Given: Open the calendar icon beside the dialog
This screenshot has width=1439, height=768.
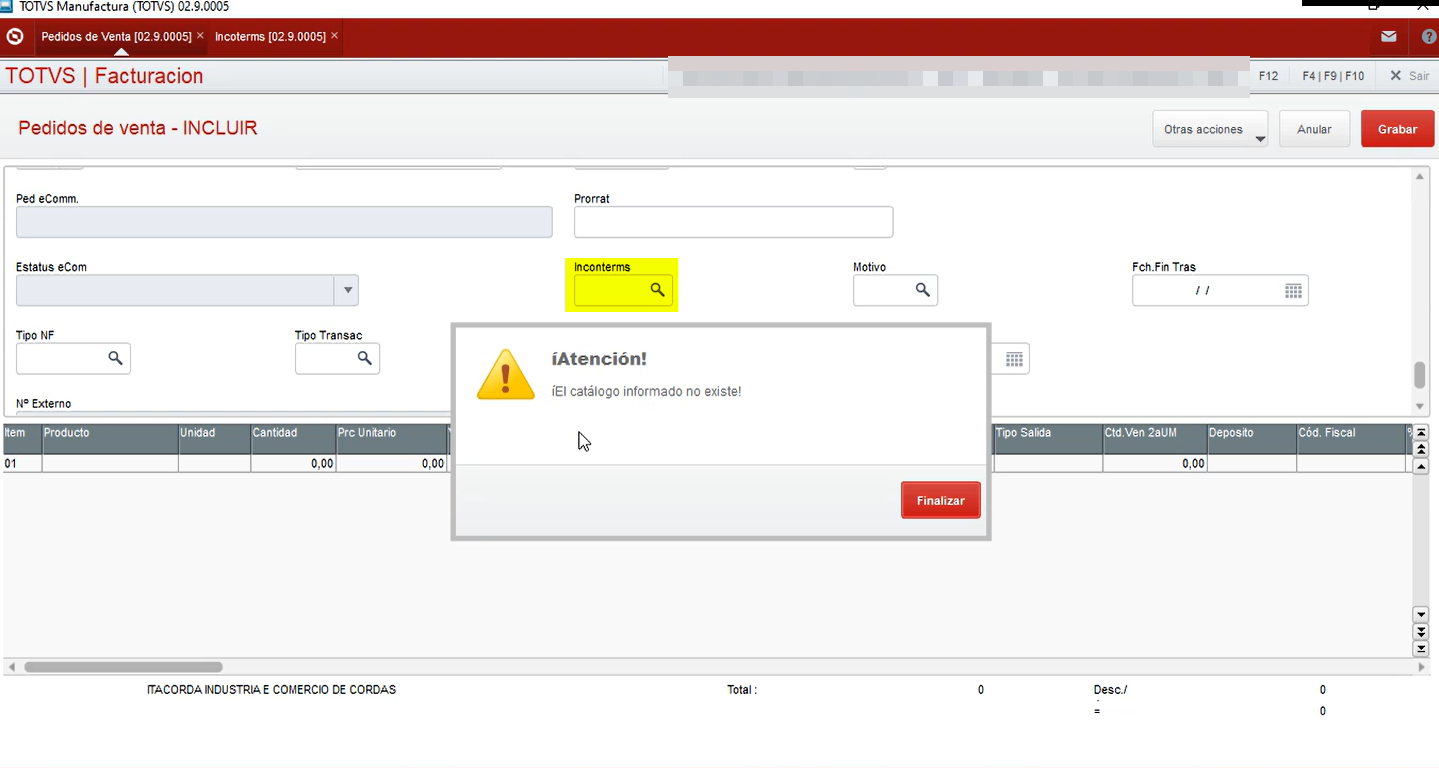Looking at the screenshot, I should point(1014,359).
